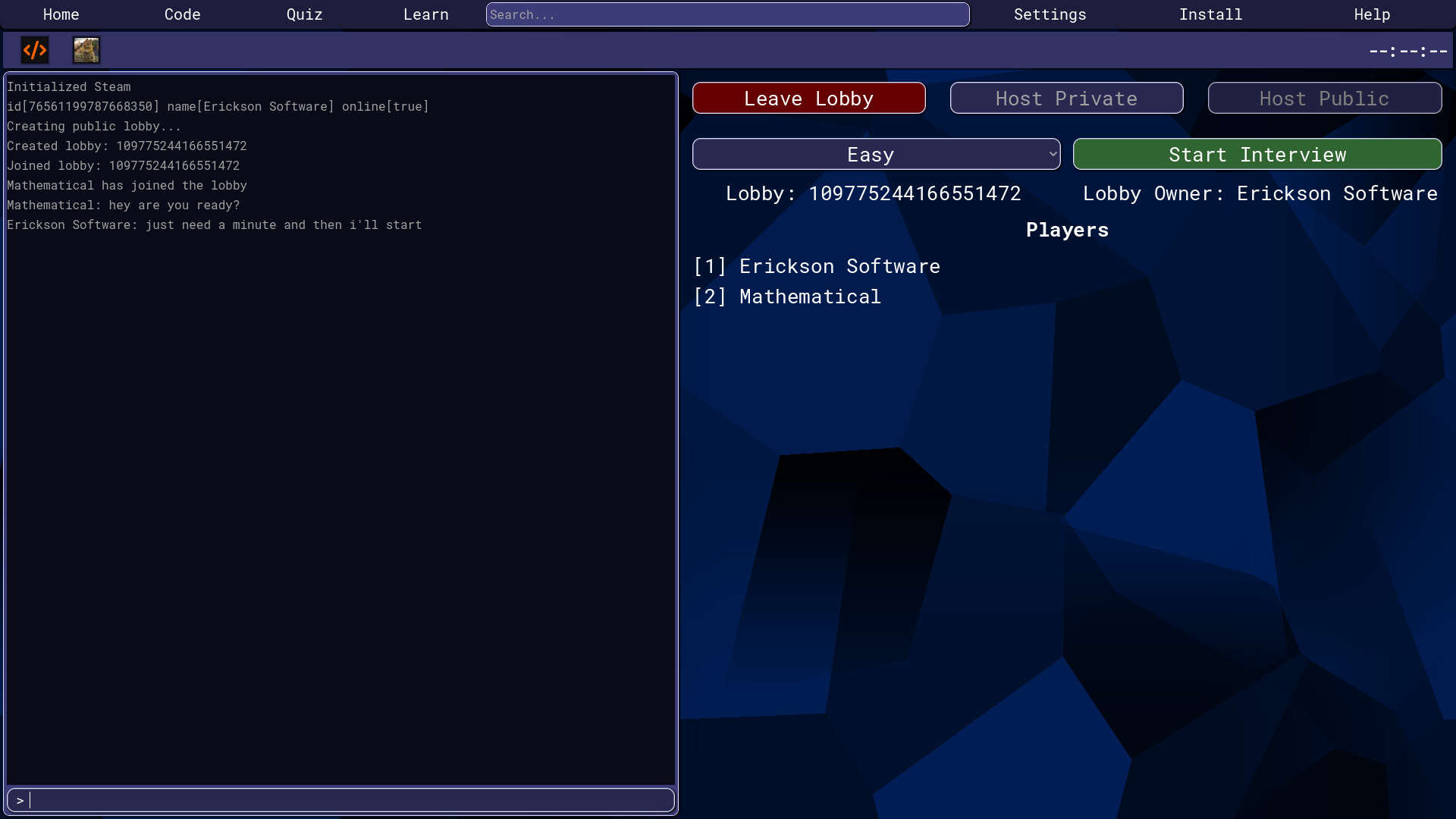The image size is (1456, 819).
Task: Open the squirrel avatar tab
Action: point(86,49)
